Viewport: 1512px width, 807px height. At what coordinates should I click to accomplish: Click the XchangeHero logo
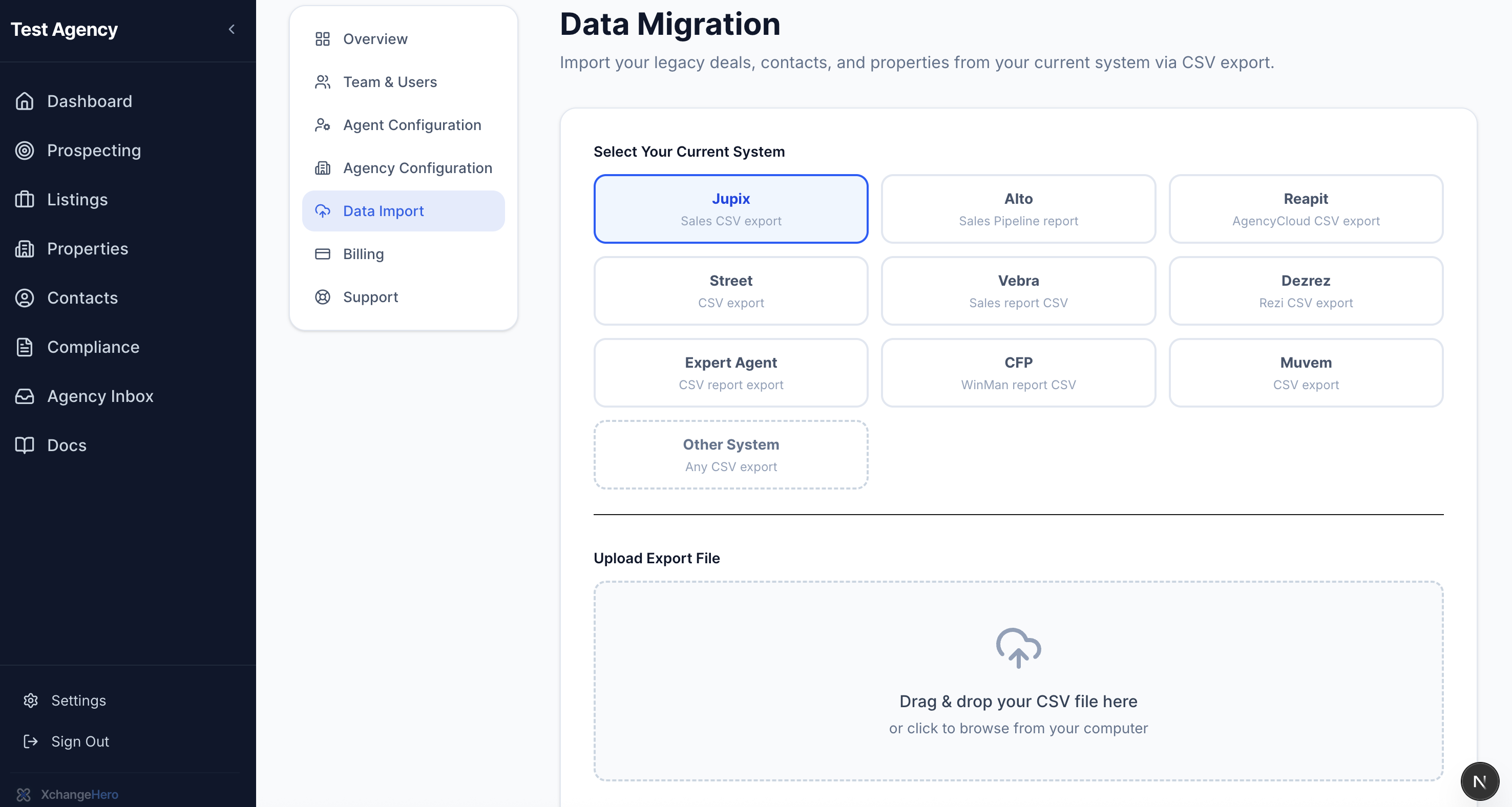coord(25,794)
